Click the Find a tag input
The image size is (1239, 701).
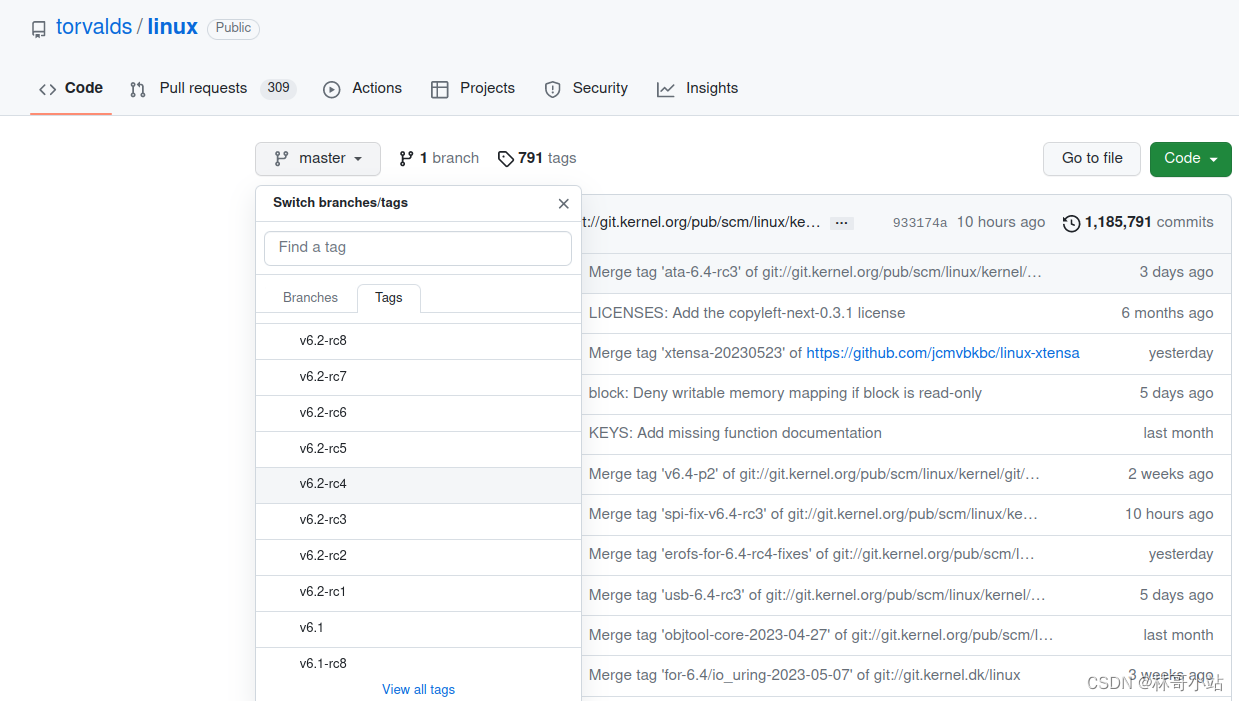[418, 248]
